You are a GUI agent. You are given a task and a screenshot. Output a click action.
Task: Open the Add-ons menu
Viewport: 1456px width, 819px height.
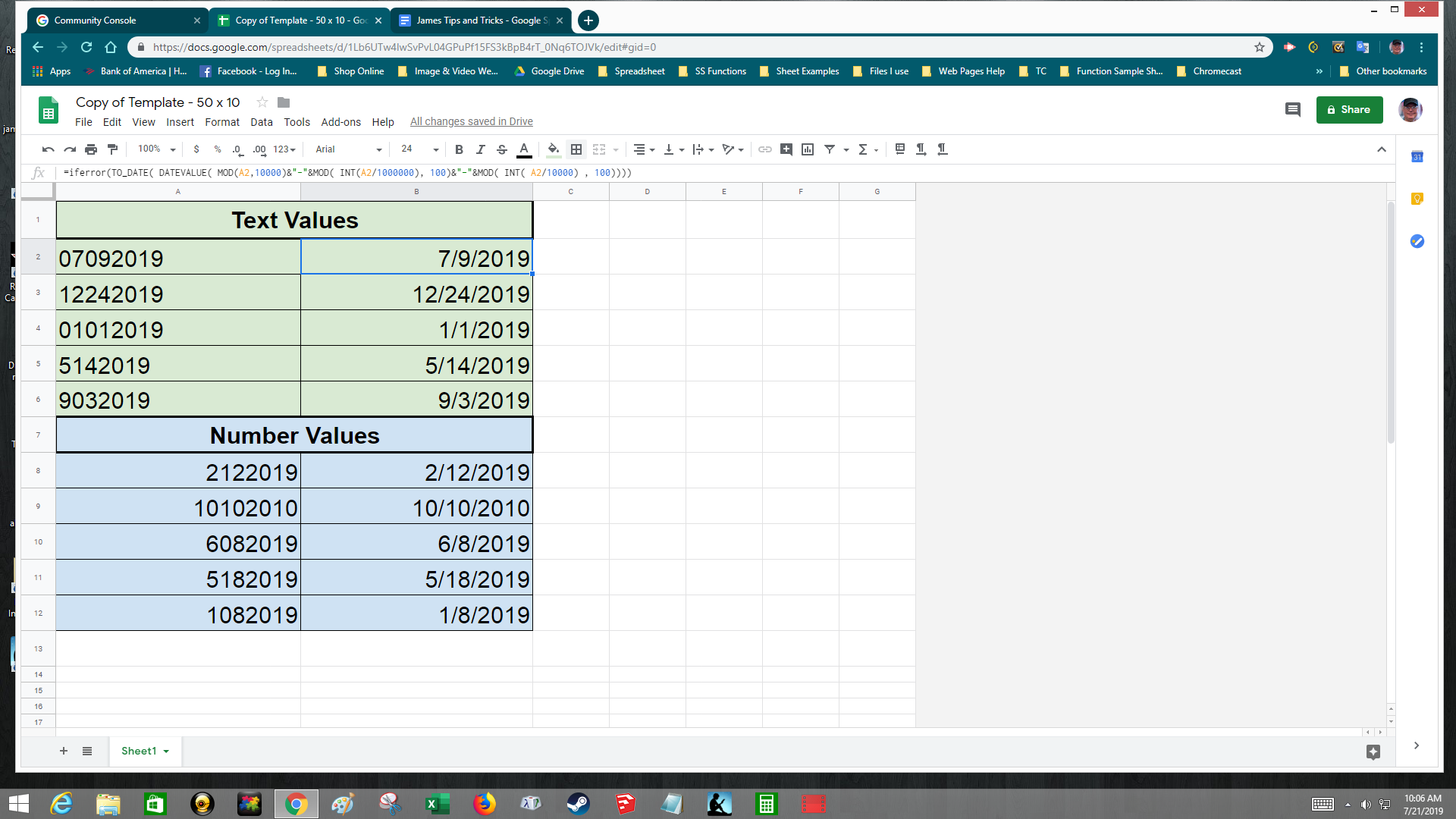coord(340,122)
